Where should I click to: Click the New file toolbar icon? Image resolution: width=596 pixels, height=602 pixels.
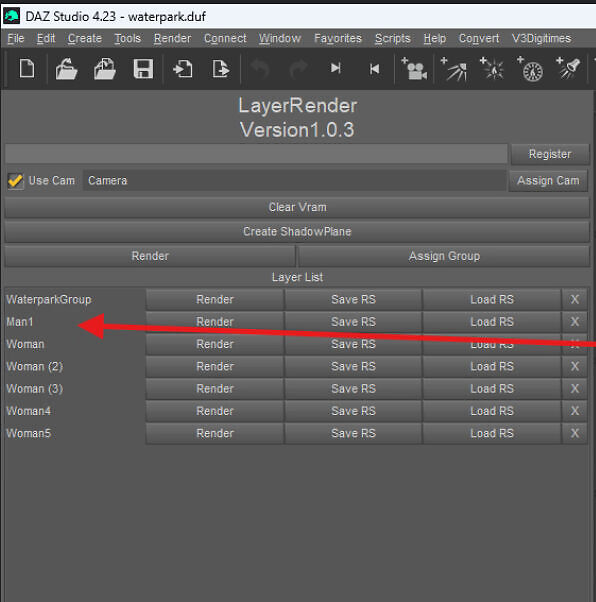coord(27,69)
